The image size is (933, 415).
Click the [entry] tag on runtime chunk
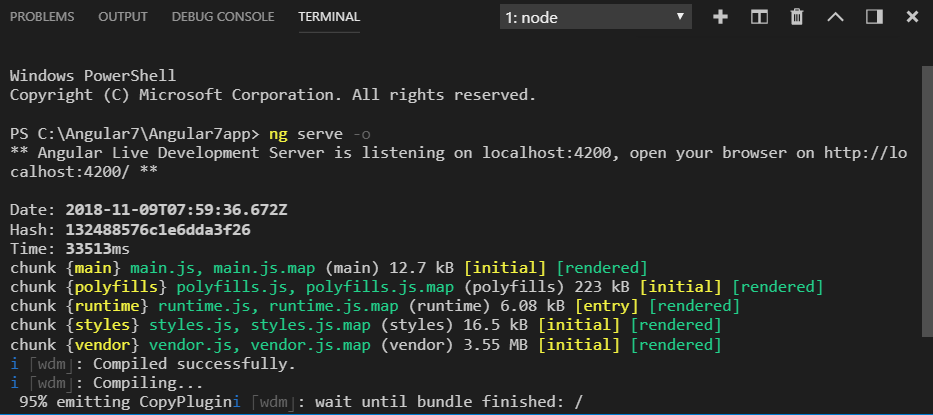607,306
